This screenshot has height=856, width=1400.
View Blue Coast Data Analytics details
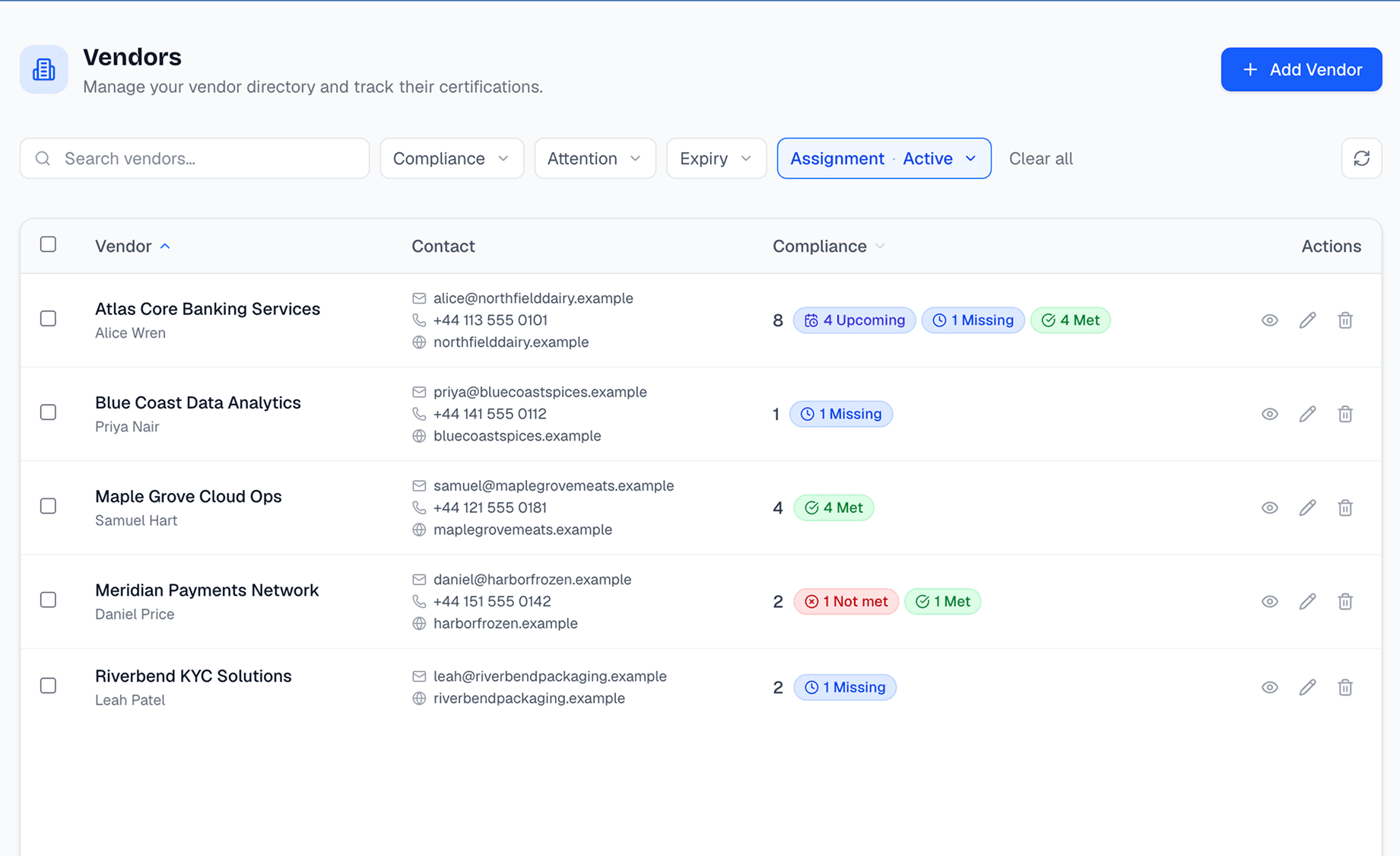point(1269,414)
